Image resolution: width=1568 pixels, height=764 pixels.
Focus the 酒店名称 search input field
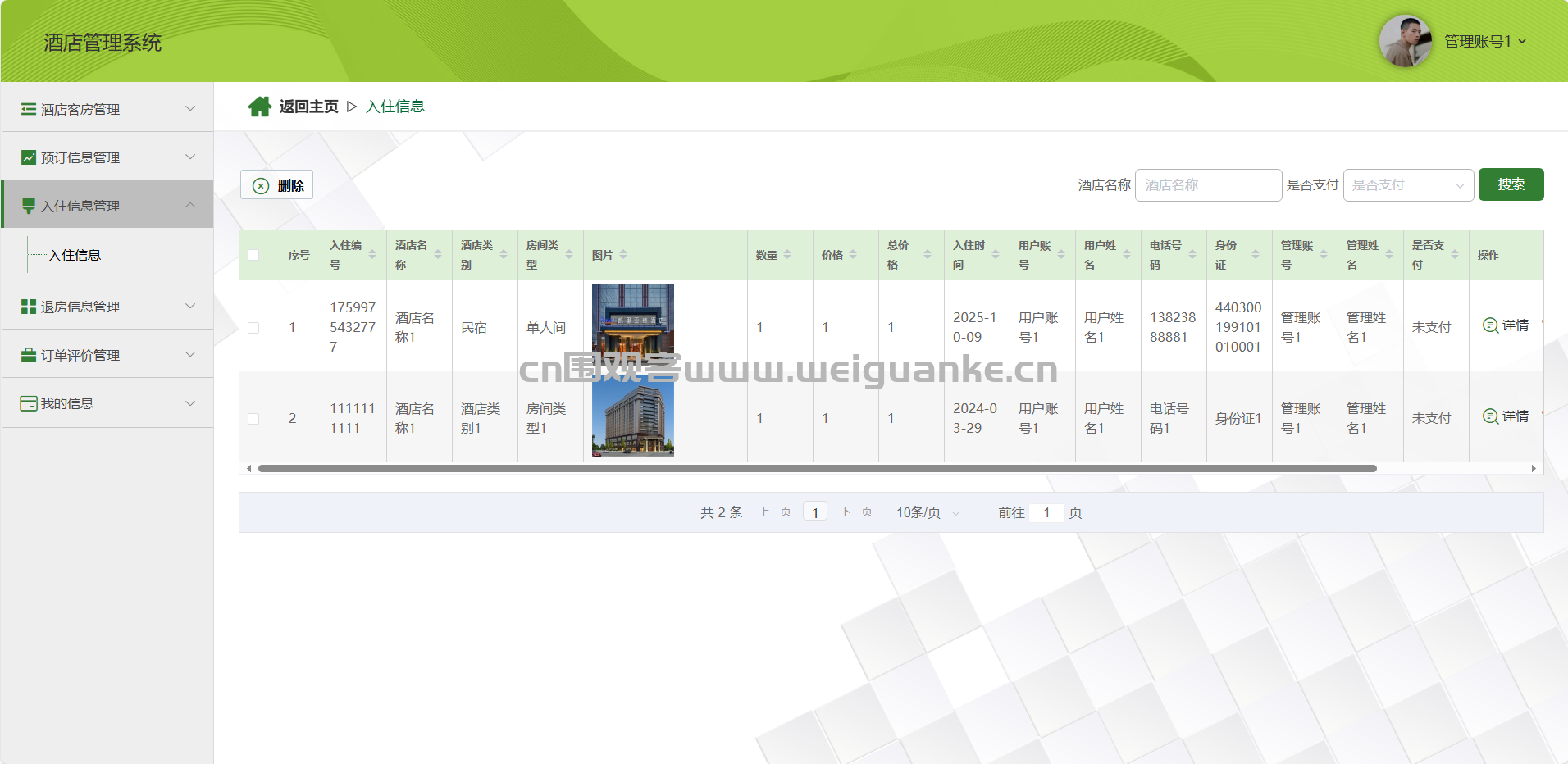click(x=1207, y=185)
